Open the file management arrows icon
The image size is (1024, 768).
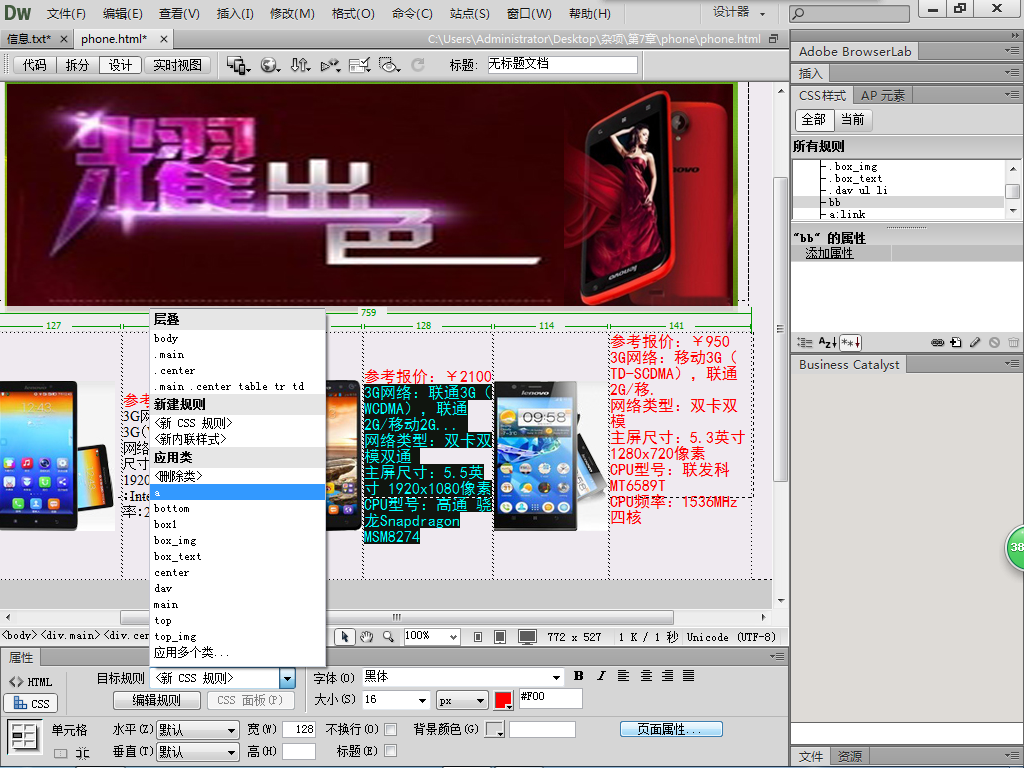point(300,65)
